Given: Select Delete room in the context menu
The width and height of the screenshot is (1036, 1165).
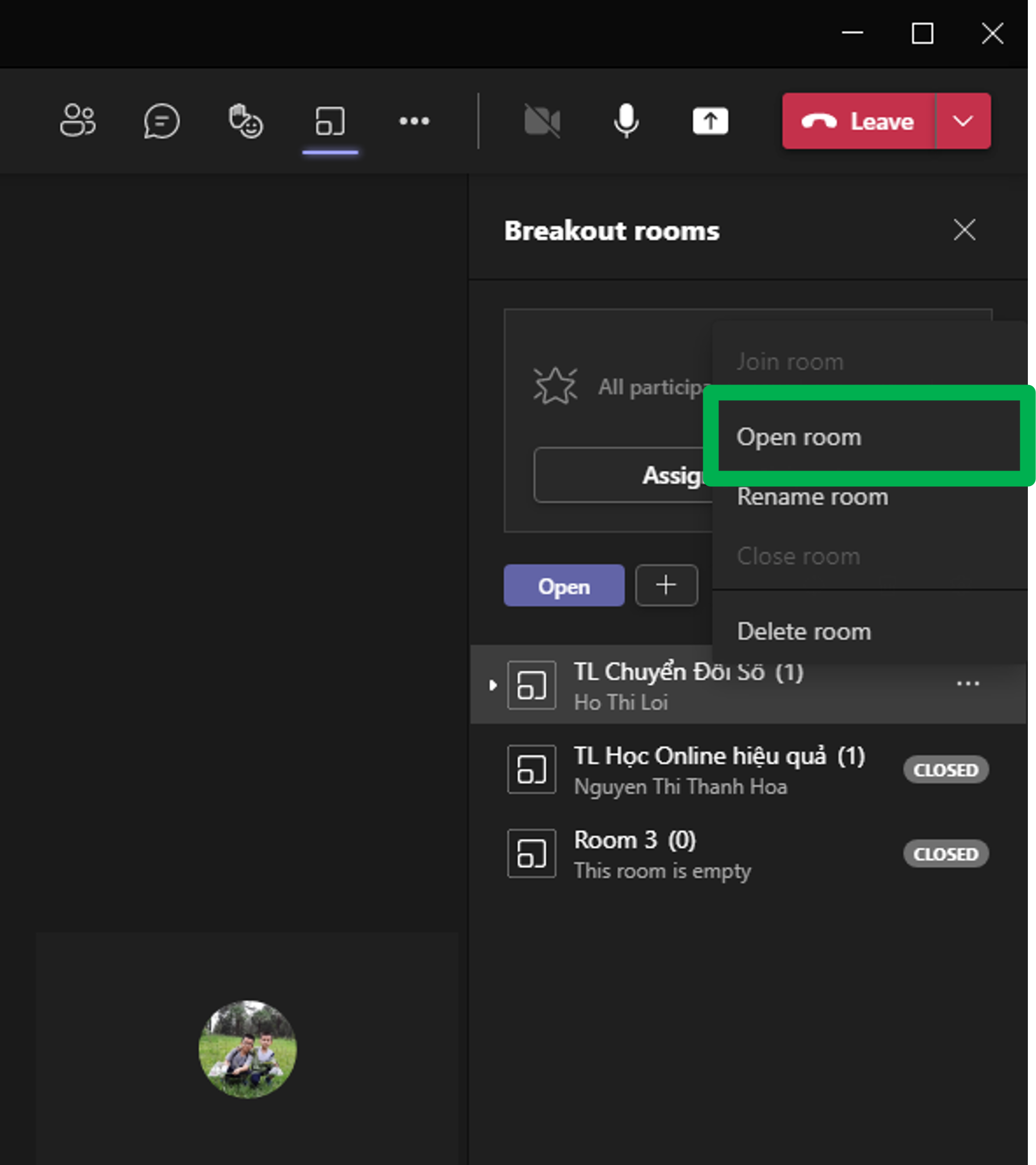Looking at the screenshot, I should [804, 632].
